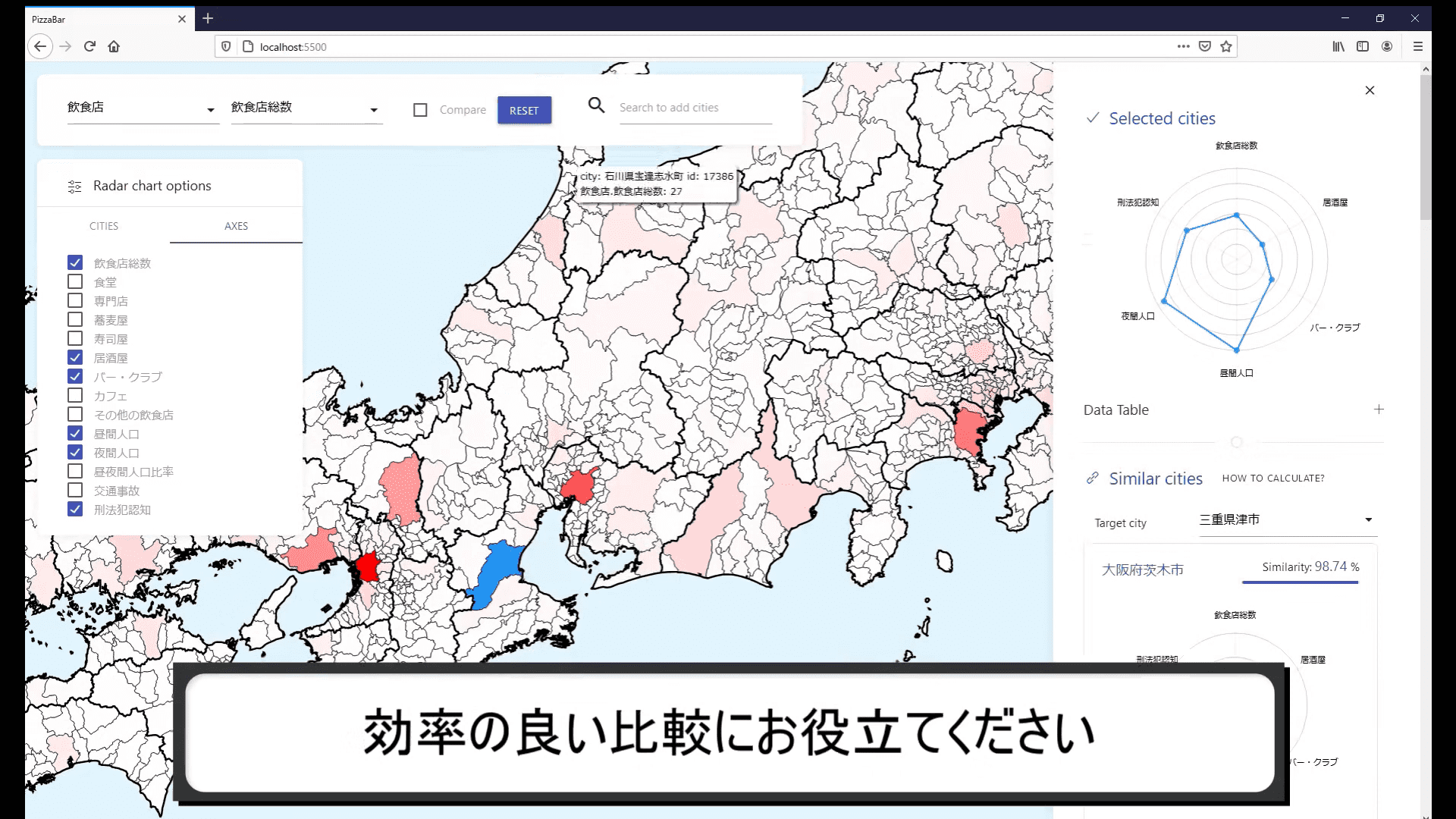Screen dimensions: 1456x819
Task: Close the Selected cities side panel
Action: tap(1370, 90)
